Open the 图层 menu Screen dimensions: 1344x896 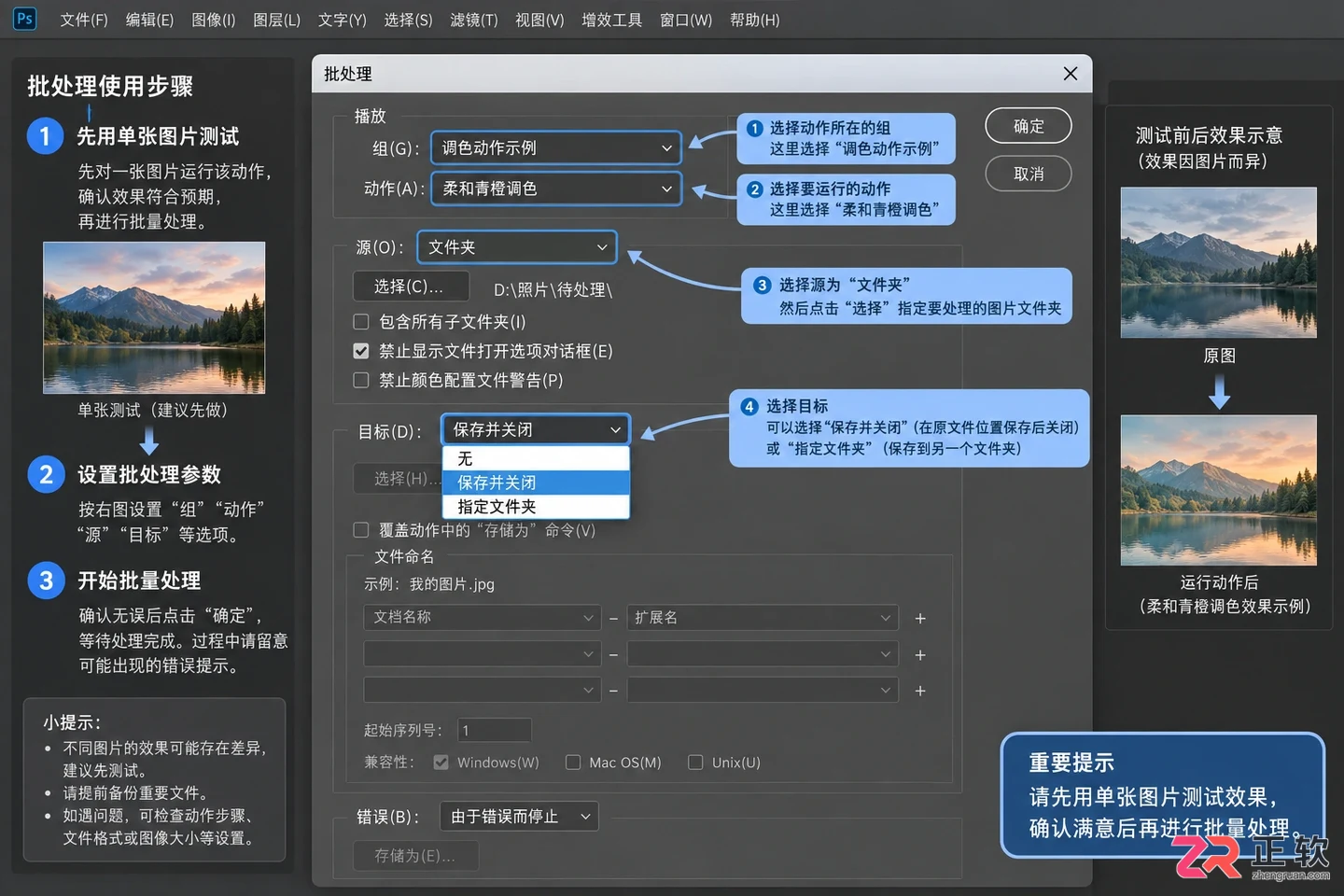277,20
